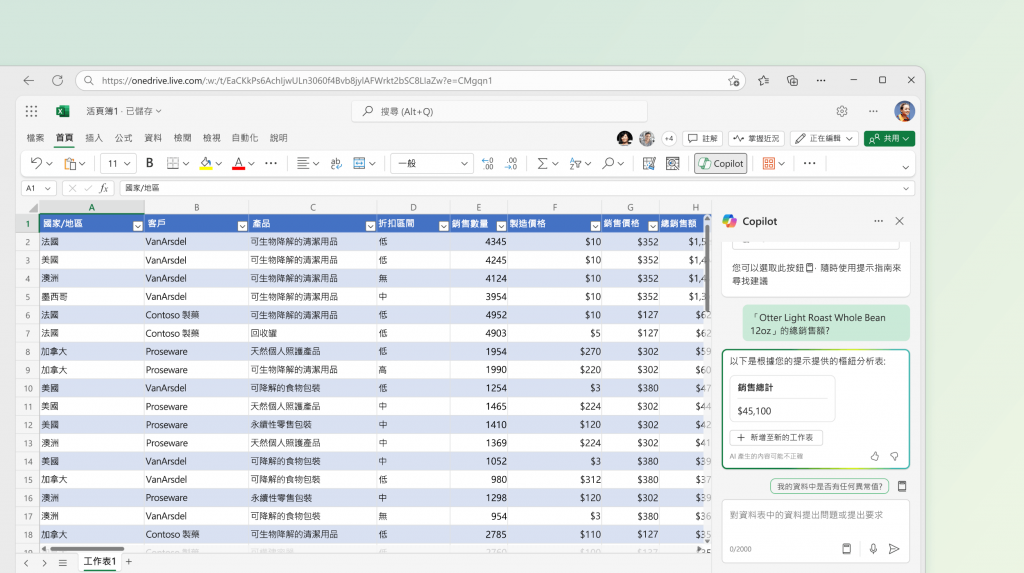The width and height of the screenshot is (1024, 573).
Task: Open the app launcher waffle icon
Action: point(31,111)
